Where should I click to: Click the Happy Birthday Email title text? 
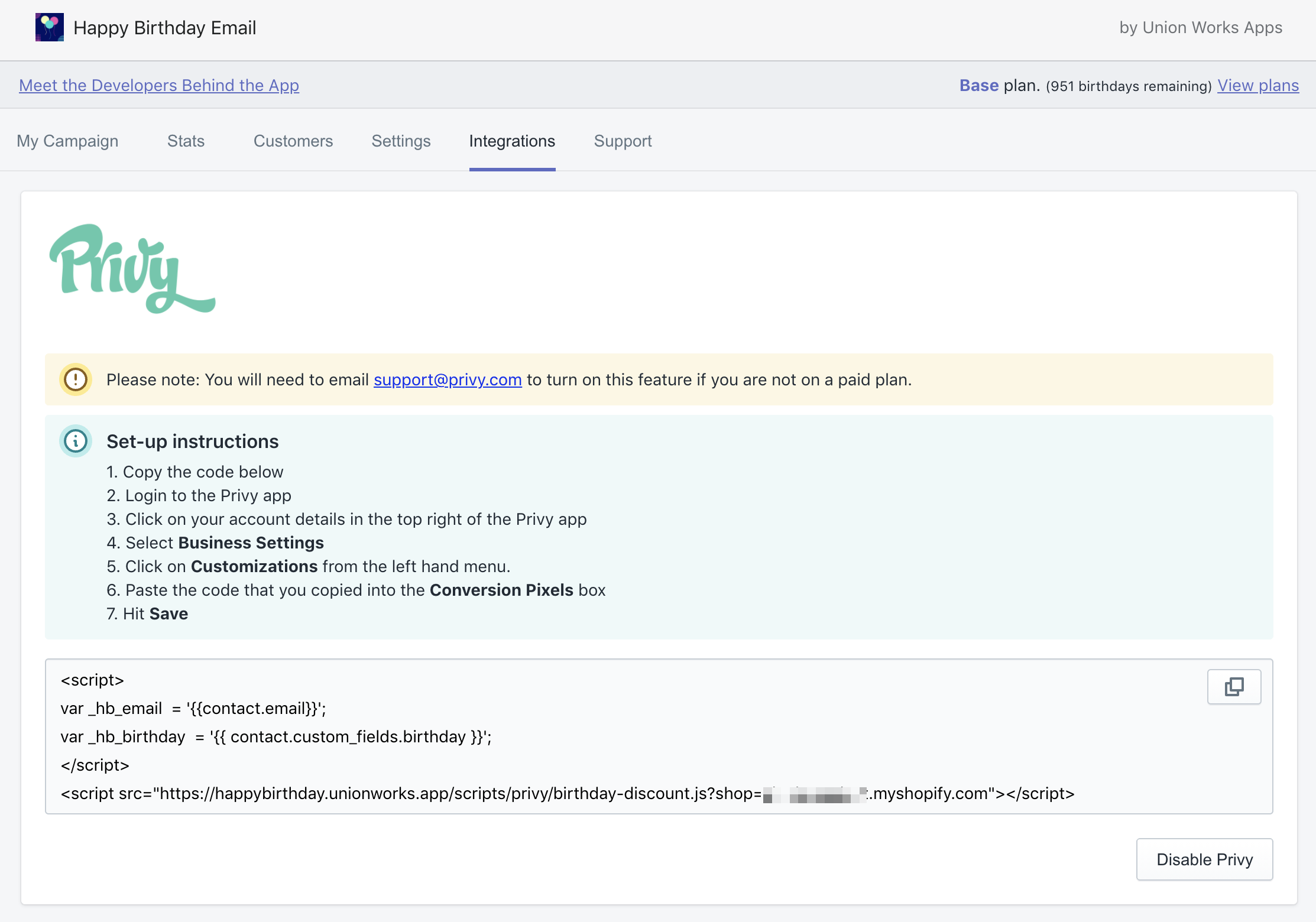[164, 28]
